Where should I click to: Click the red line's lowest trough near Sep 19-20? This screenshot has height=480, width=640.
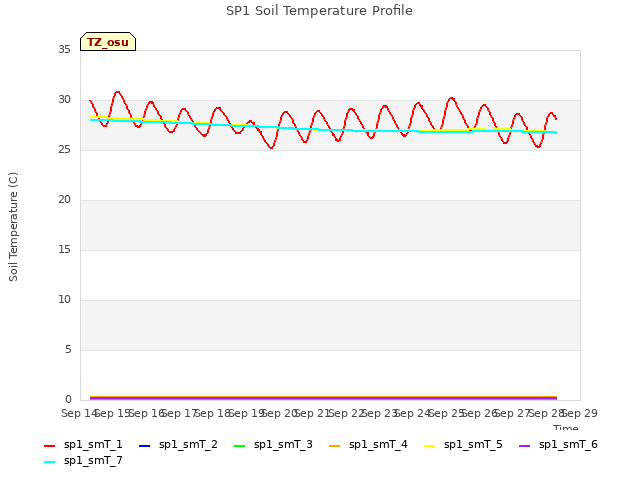click(x=271, y=147)
